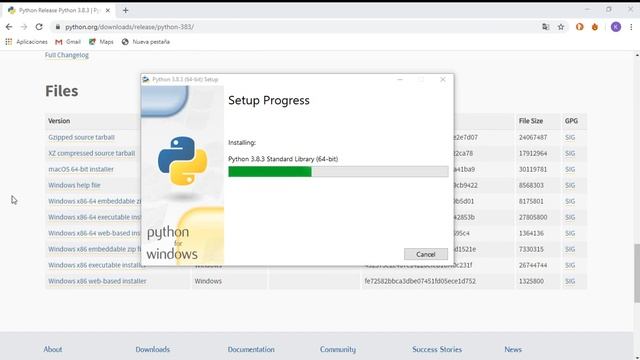This screenshot has height=360, width=640.
Task: Open SIG in the 1325800 size row
Action: [570, 281]
